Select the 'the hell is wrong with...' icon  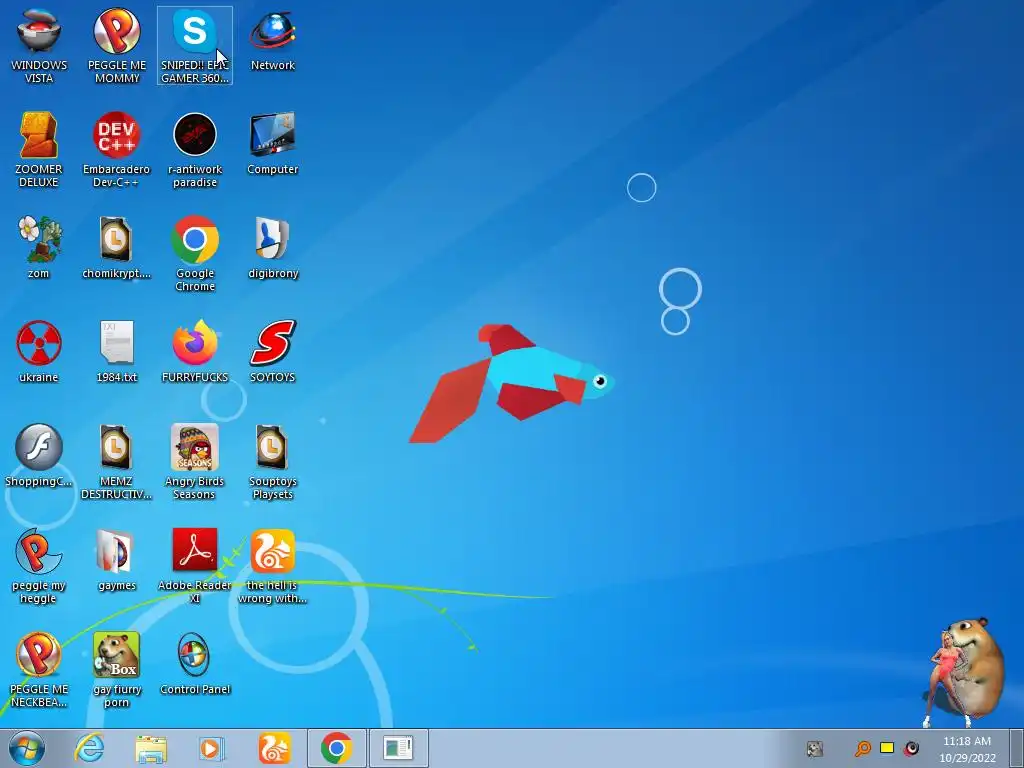click(x=273, y=566)
